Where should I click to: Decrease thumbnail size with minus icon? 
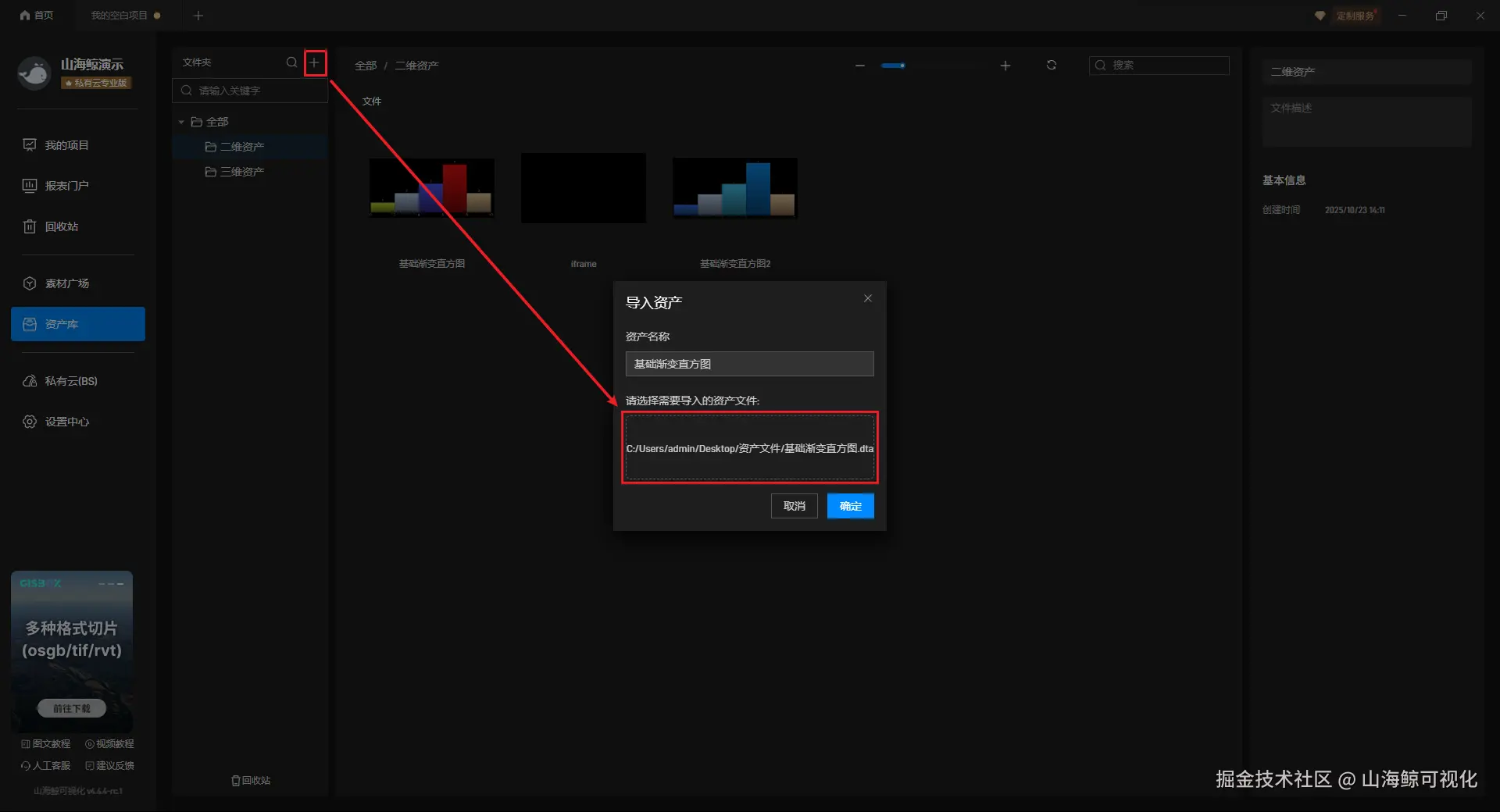(860, 66)
